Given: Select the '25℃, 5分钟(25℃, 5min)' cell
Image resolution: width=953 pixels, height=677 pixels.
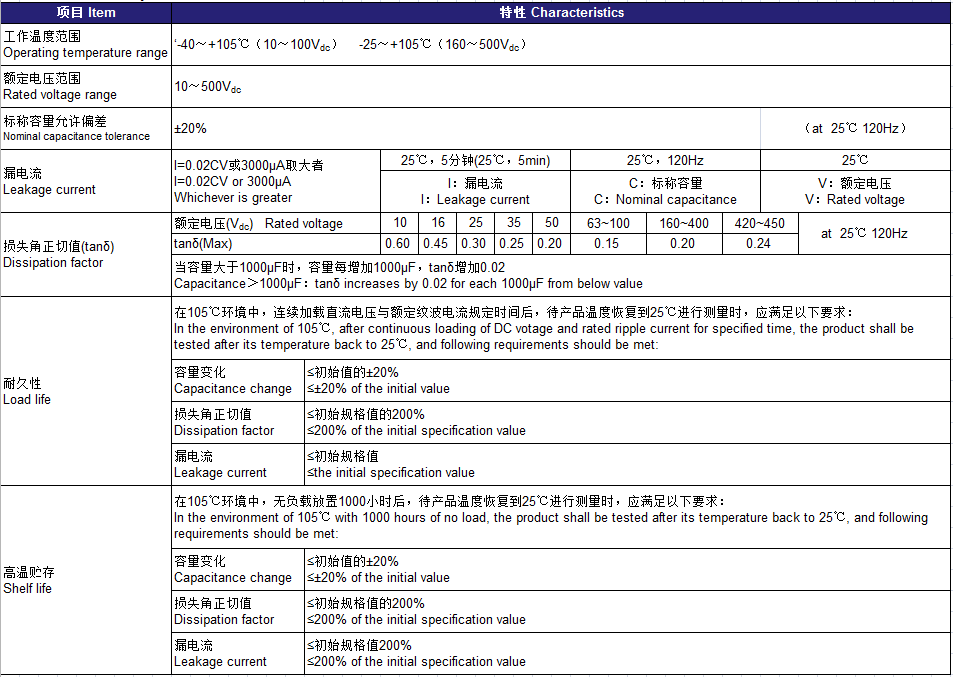Looking at the screenshot, I should tap(475, 161).
